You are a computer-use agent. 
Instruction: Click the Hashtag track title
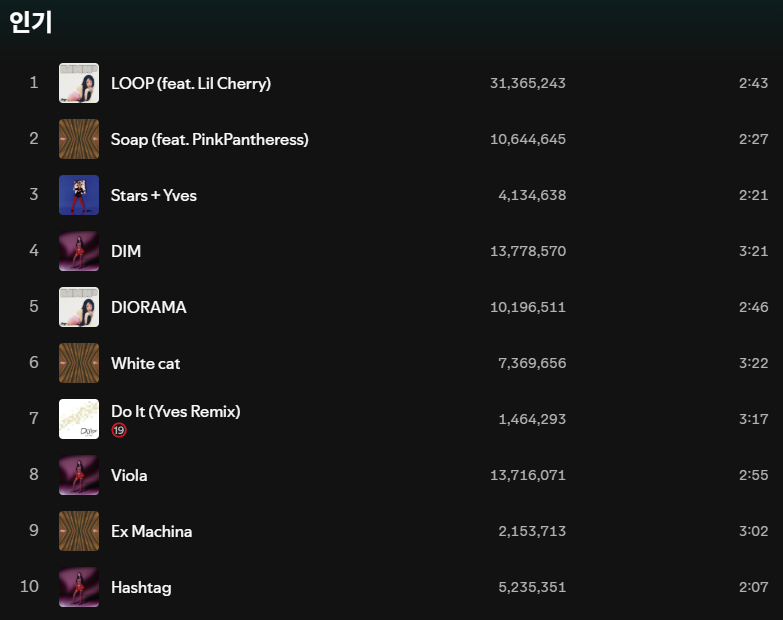pos(141,587)
